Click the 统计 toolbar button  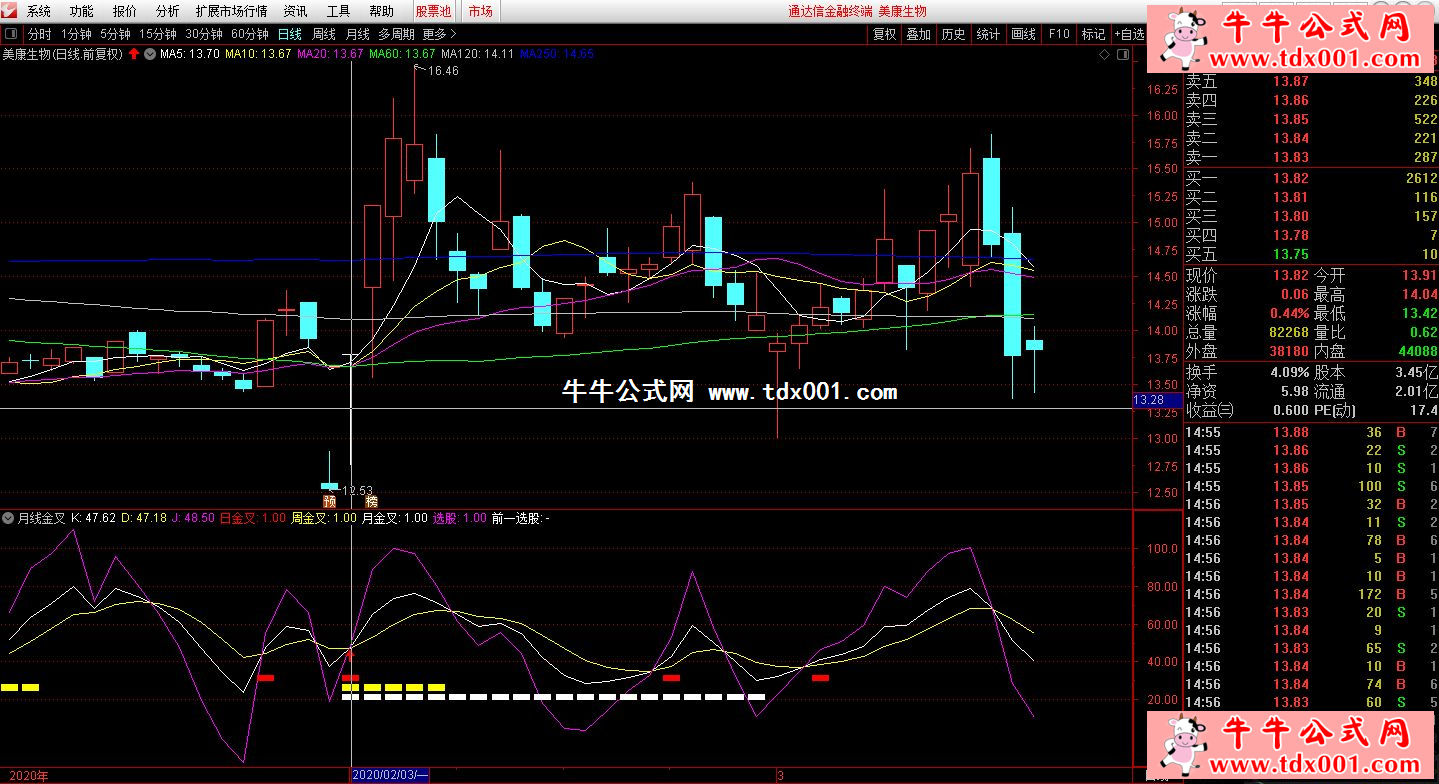[988, 34]
